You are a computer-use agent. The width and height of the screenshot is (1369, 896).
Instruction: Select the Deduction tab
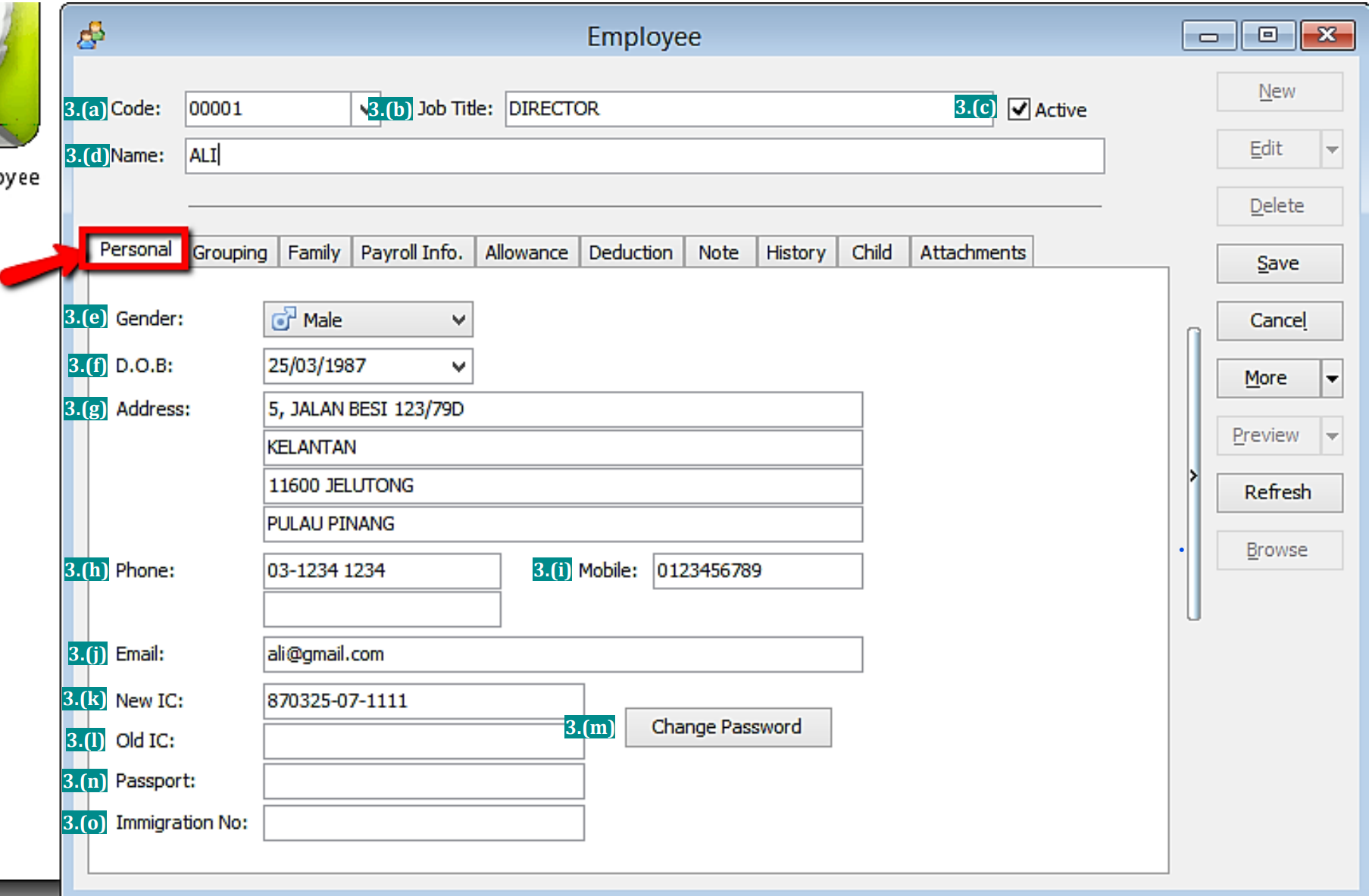click(x=631, y=252)
